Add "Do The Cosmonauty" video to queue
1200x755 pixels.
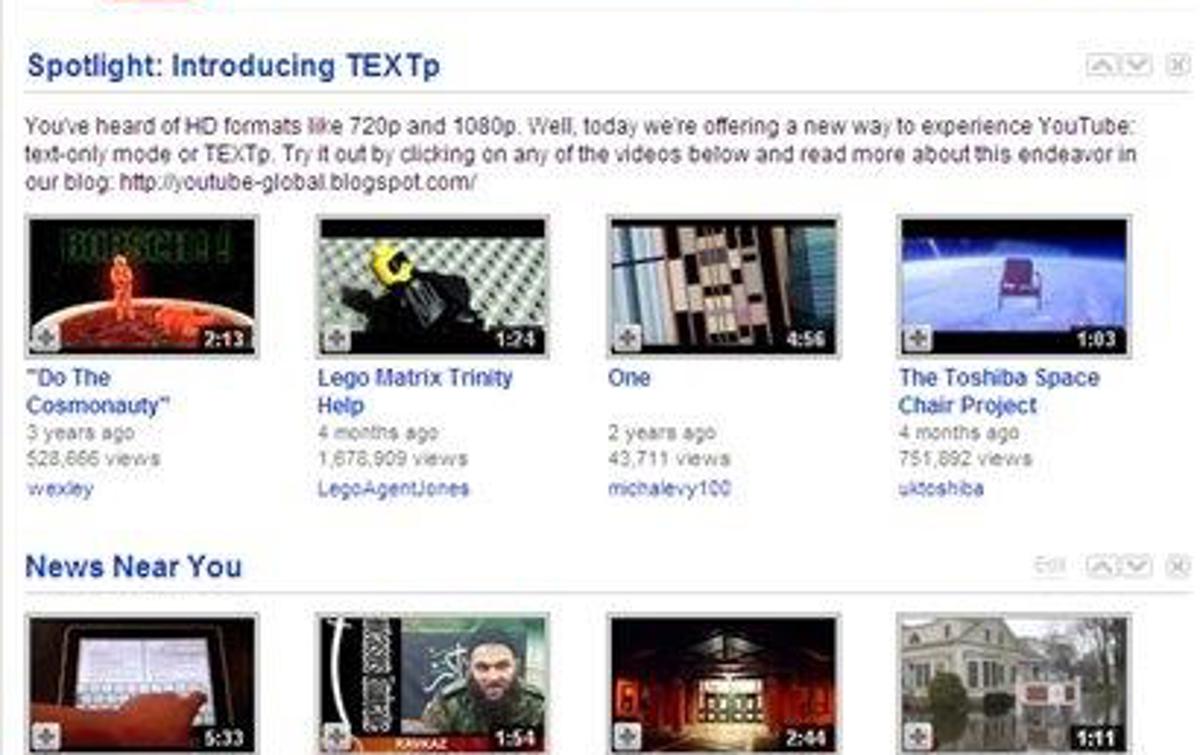coord(45,338)
